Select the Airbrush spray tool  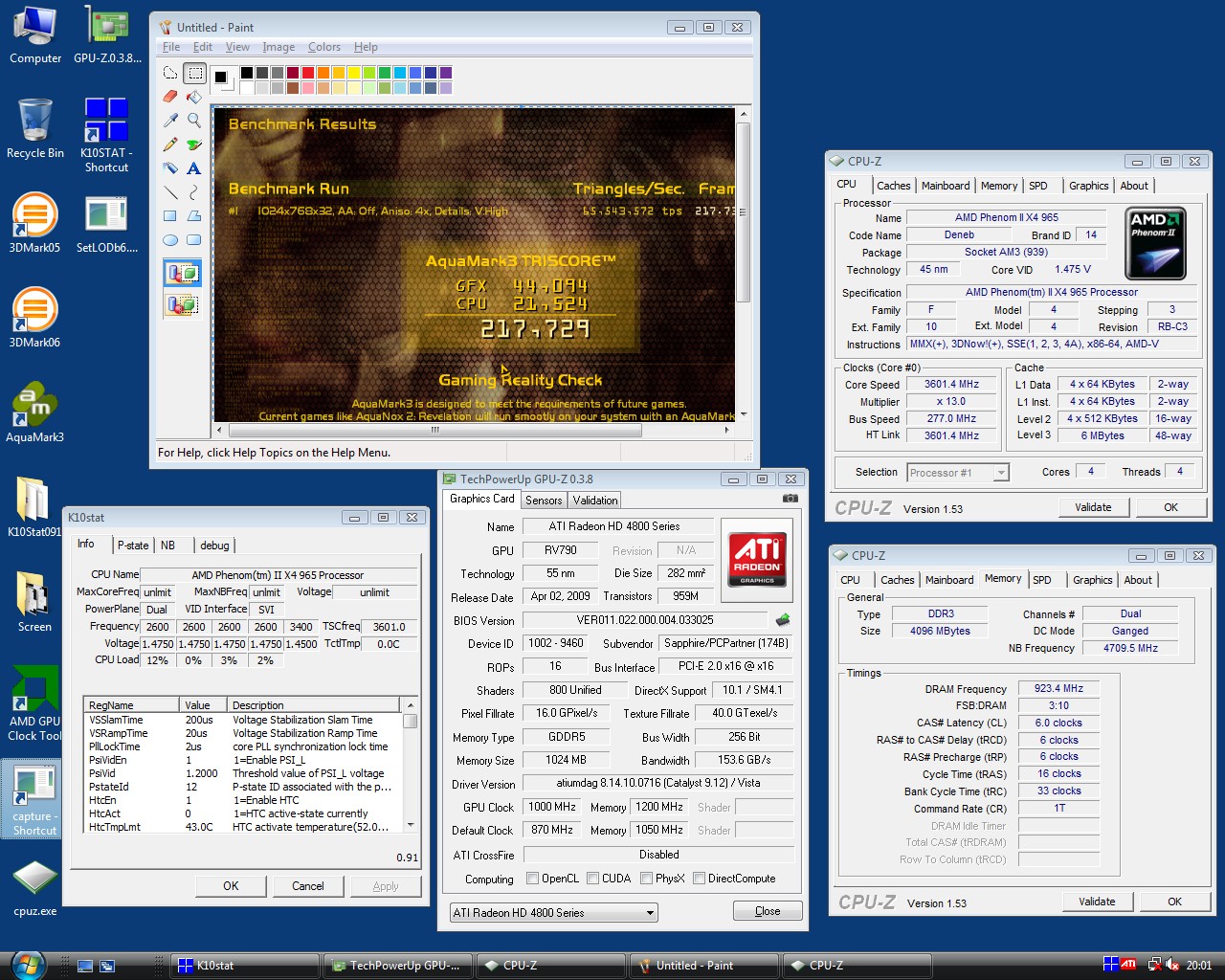click(x=170, y=168)
